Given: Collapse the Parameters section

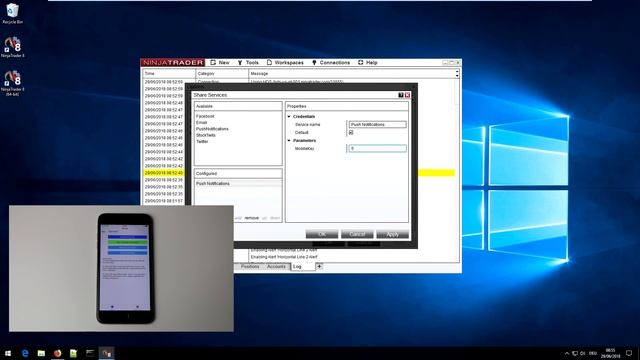Looking at the screenshot, I should 289,140.
